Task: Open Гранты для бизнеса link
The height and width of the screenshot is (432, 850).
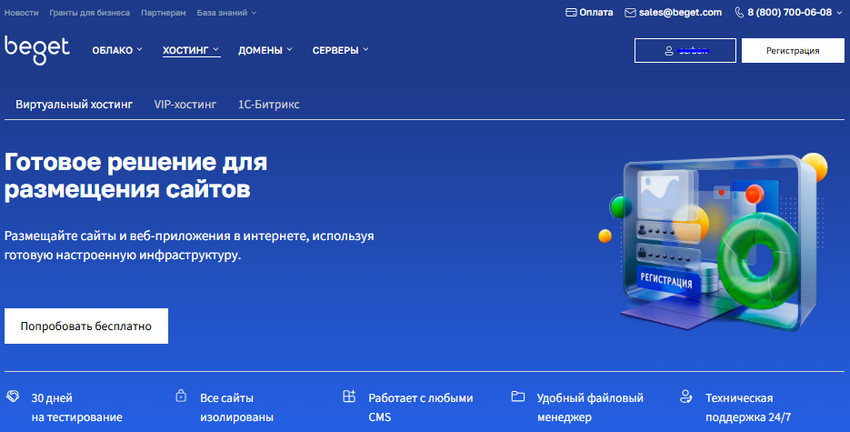Action: [x=89, y=12]
